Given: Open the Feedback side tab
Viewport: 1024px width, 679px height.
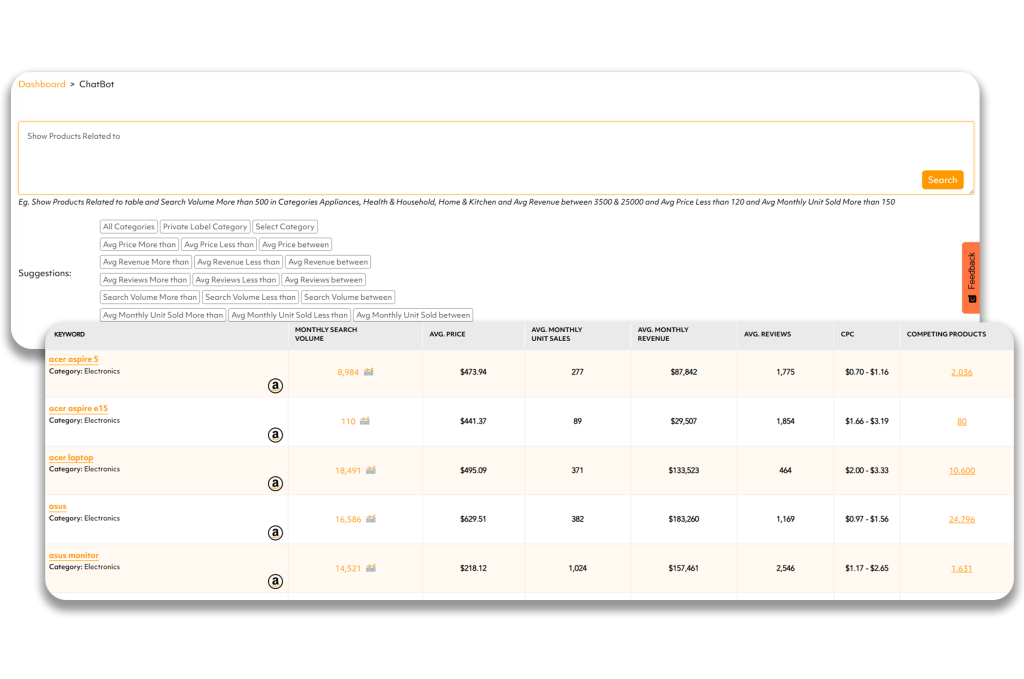Looking at the screenshot, I should 971,278.
